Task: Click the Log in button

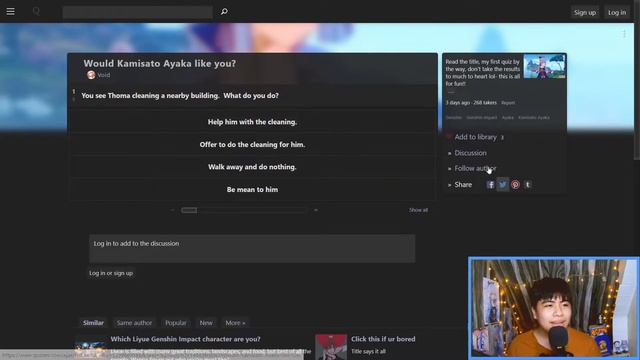Action: click(x=617, y=12)
